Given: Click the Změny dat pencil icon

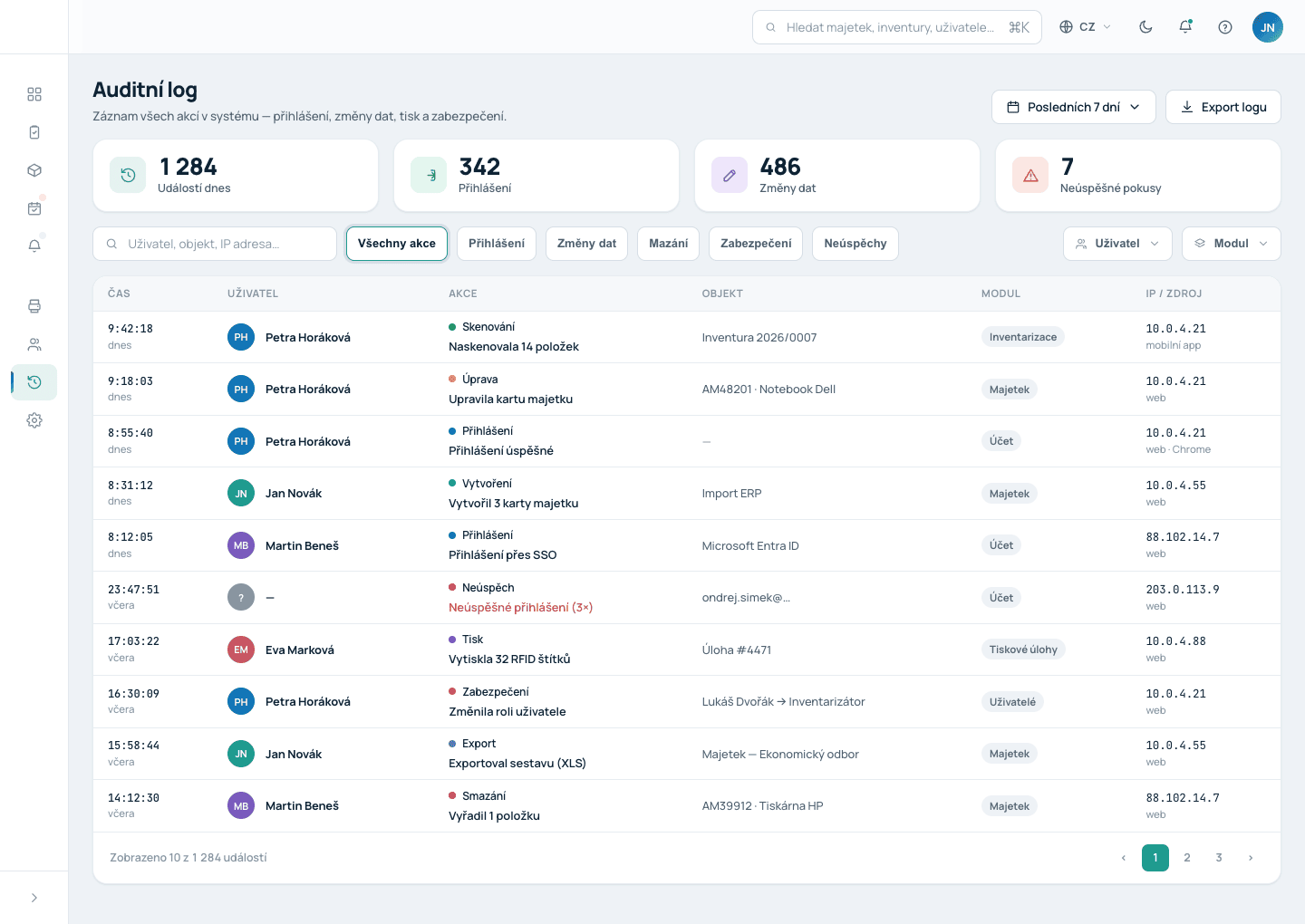Looking at the screenshot, I should (730, 176).
